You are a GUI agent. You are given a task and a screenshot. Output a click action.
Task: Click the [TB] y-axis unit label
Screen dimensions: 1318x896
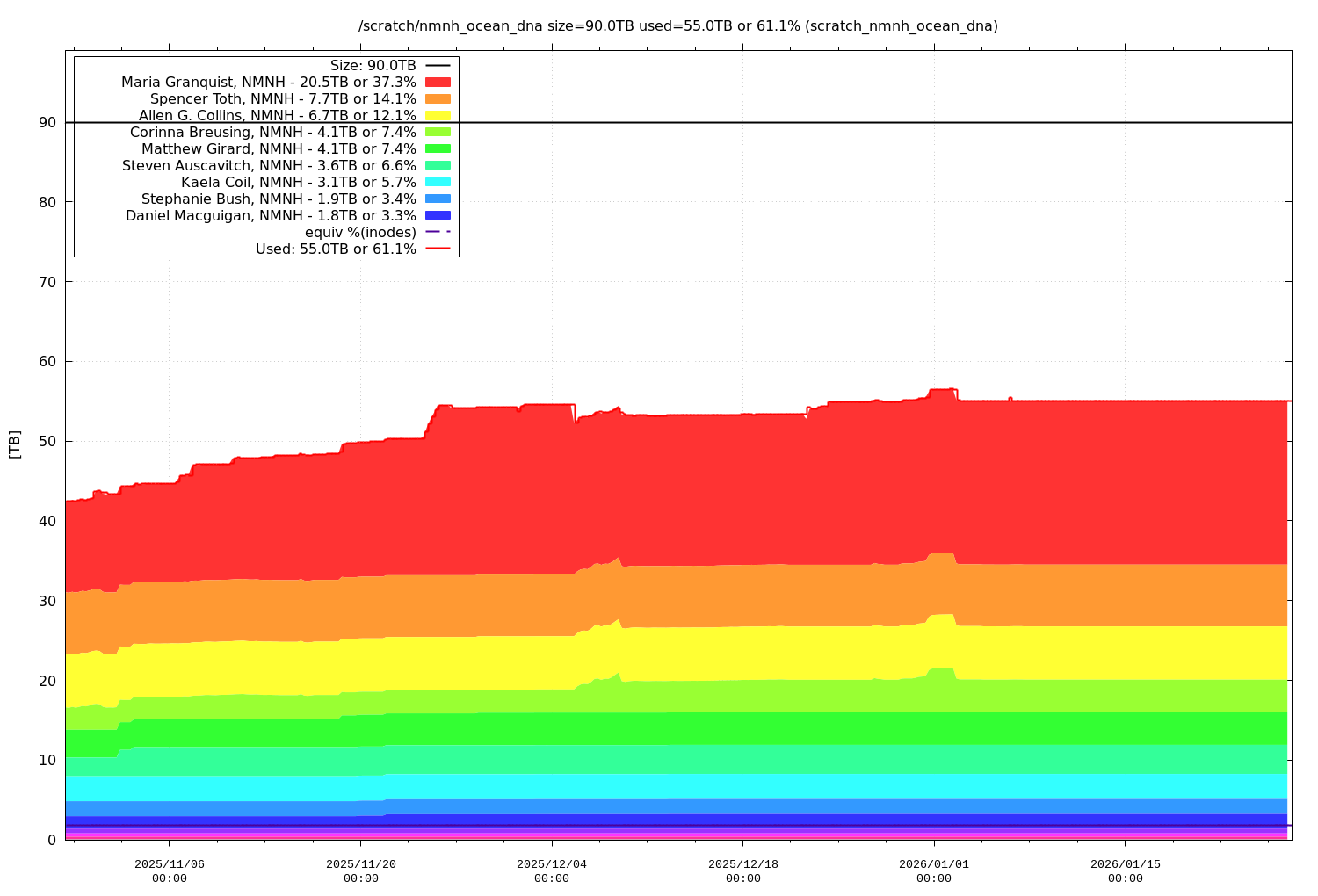tap(14, 444)
